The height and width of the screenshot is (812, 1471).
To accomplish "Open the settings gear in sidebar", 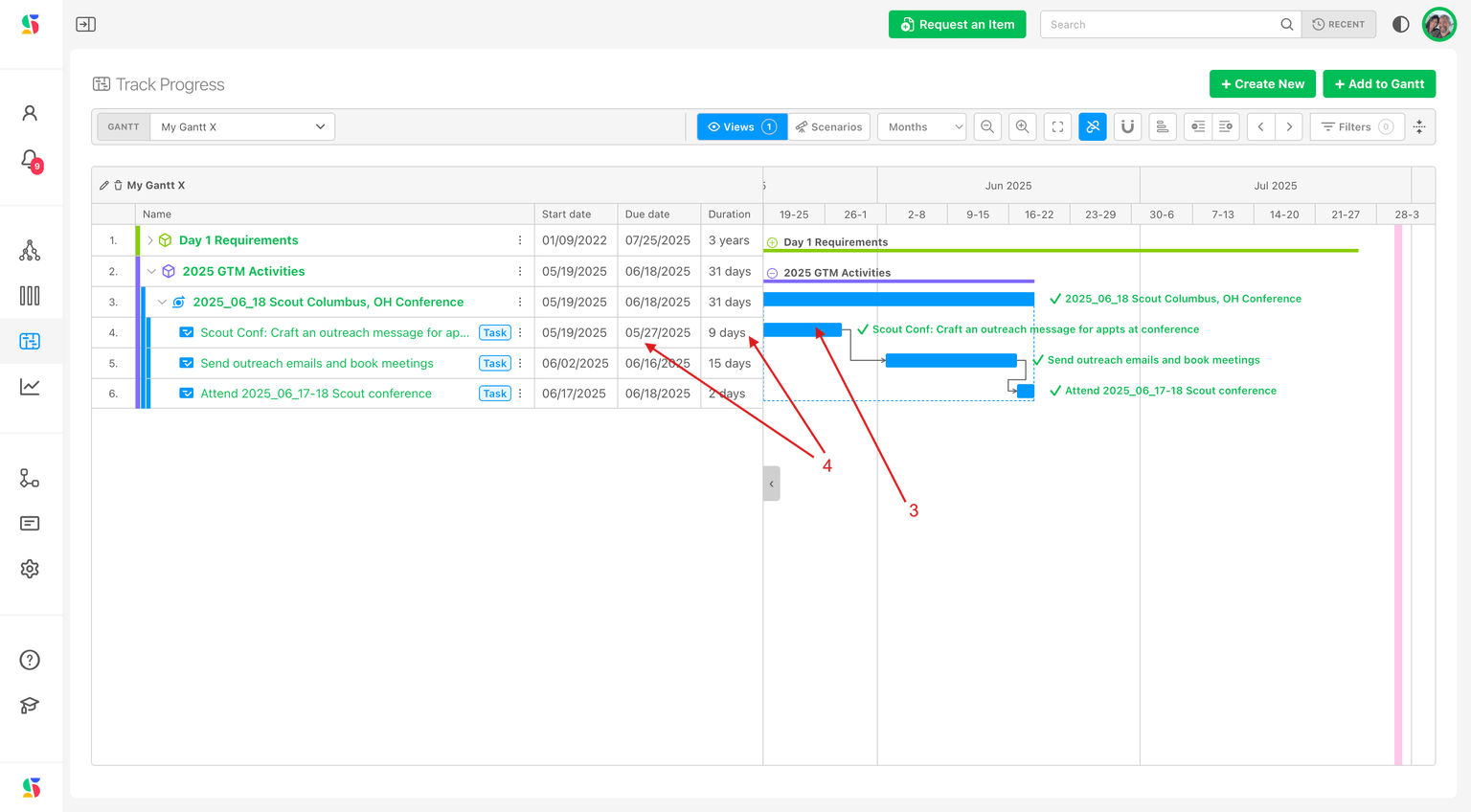I will (x=30, y=569).
